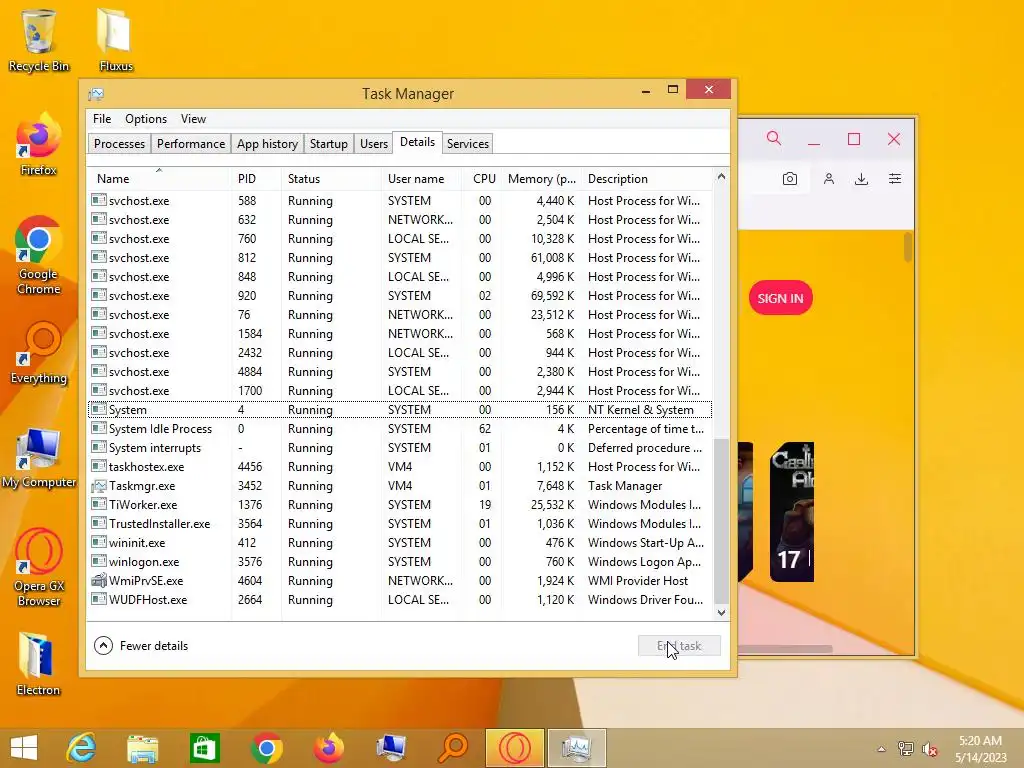This screenshot has width=1024, height=768.
Task: Select the winlogon.exe process
Action: point(400,562)
